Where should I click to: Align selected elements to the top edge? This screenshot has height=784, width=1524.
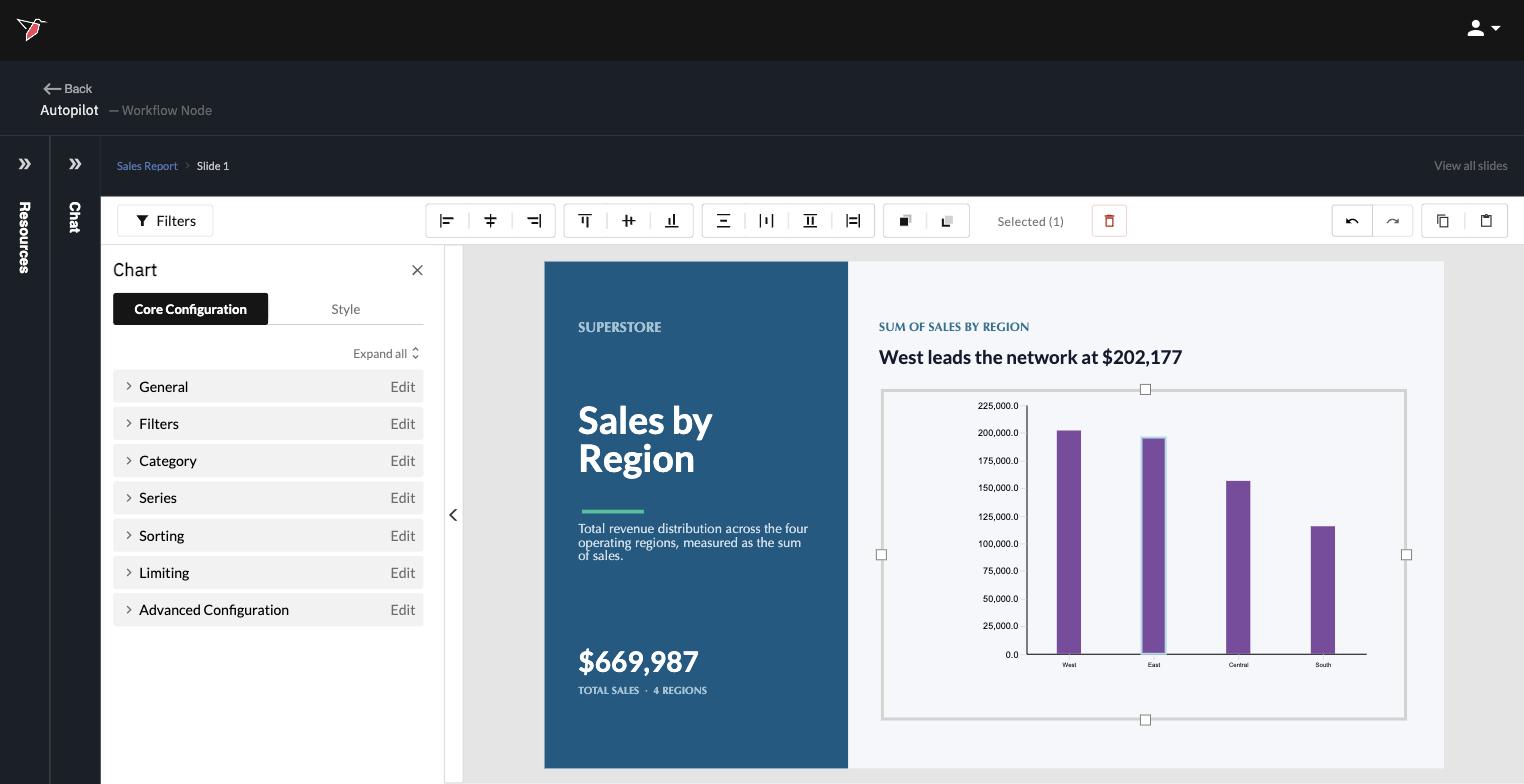pyautogui.click(x=585, y=221)
